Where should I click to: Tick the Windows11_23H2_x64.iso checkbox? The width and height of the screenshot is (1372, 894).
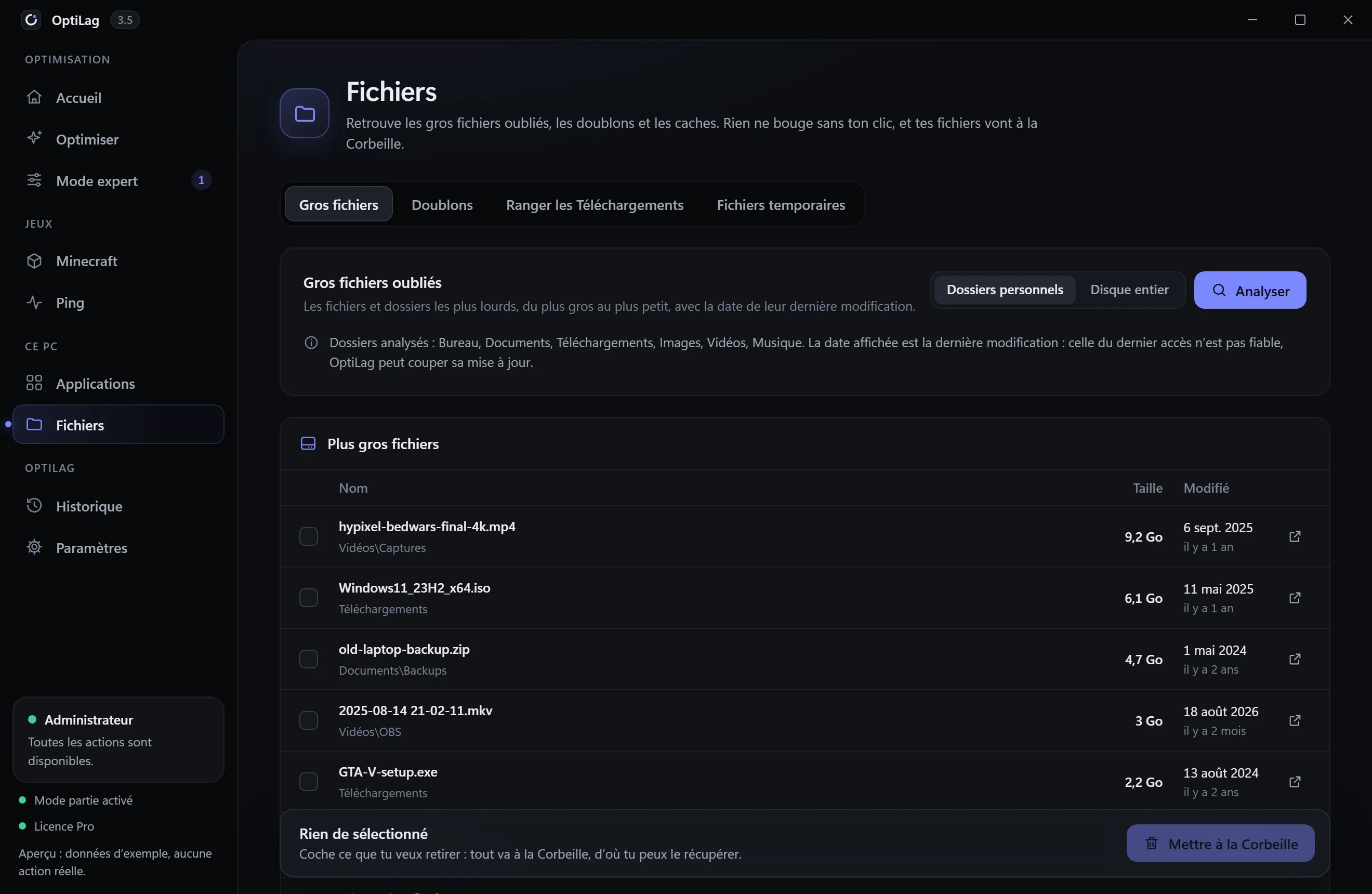pyautogui.click(x=308, y=598)
